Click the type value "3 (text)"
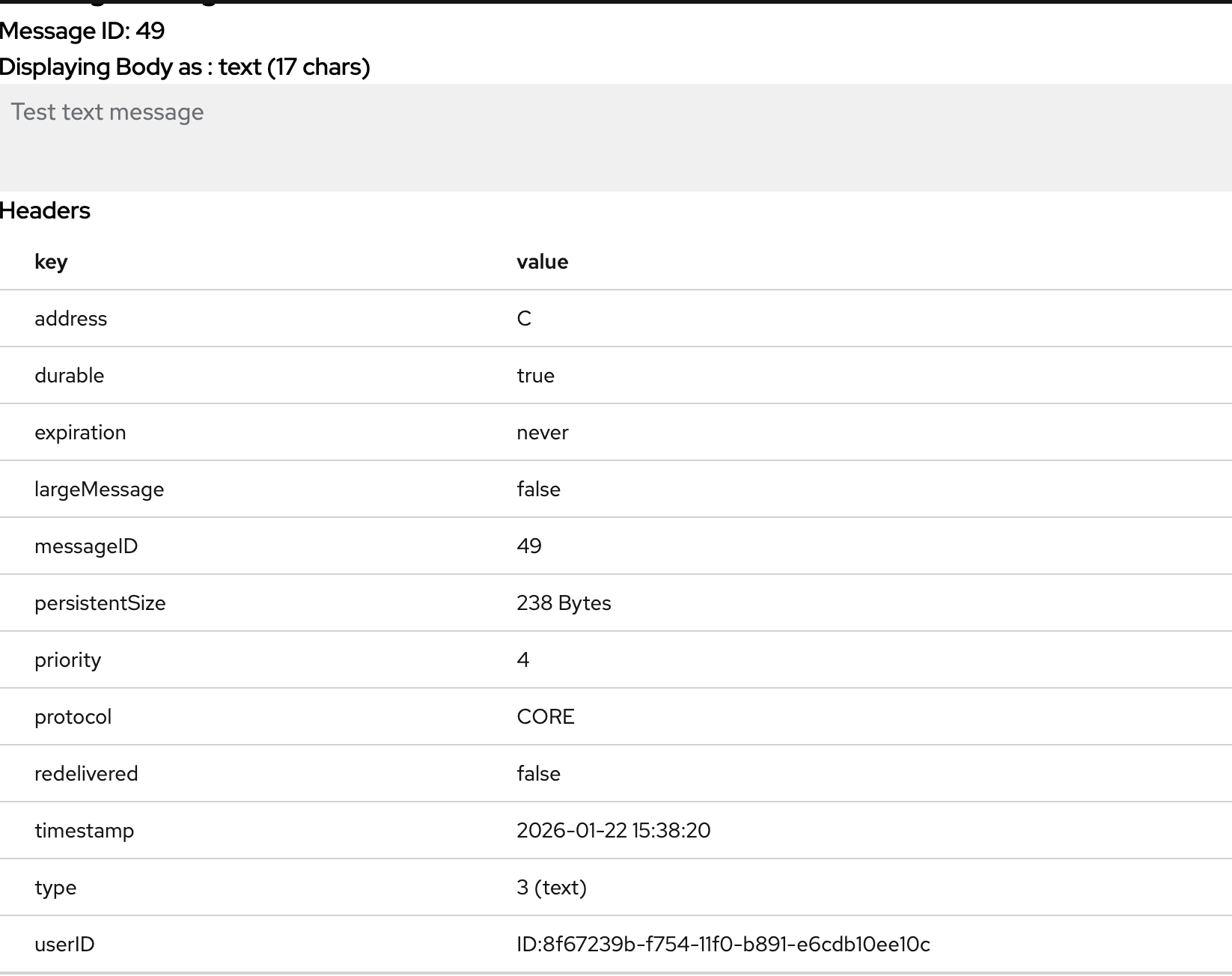 tap(551, 888)
